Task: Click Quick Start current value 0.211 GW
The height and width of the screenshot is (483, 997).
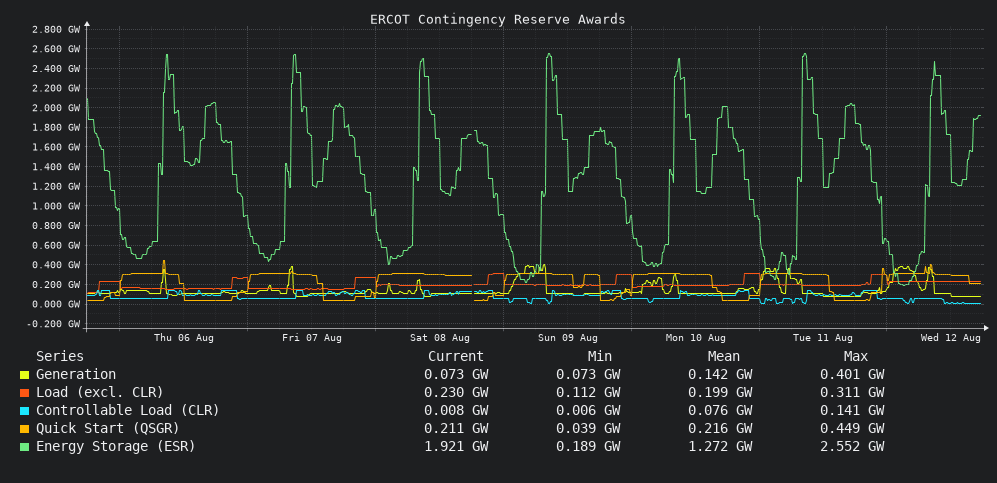Action: (x=456, y=428)
